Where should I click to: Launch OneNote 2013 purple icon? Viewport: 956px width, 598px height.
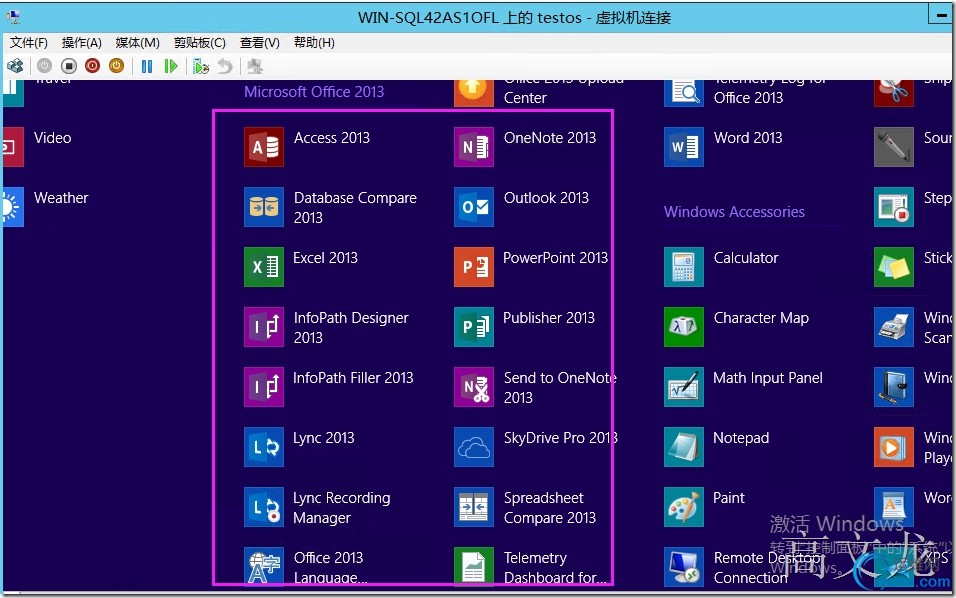474,147
